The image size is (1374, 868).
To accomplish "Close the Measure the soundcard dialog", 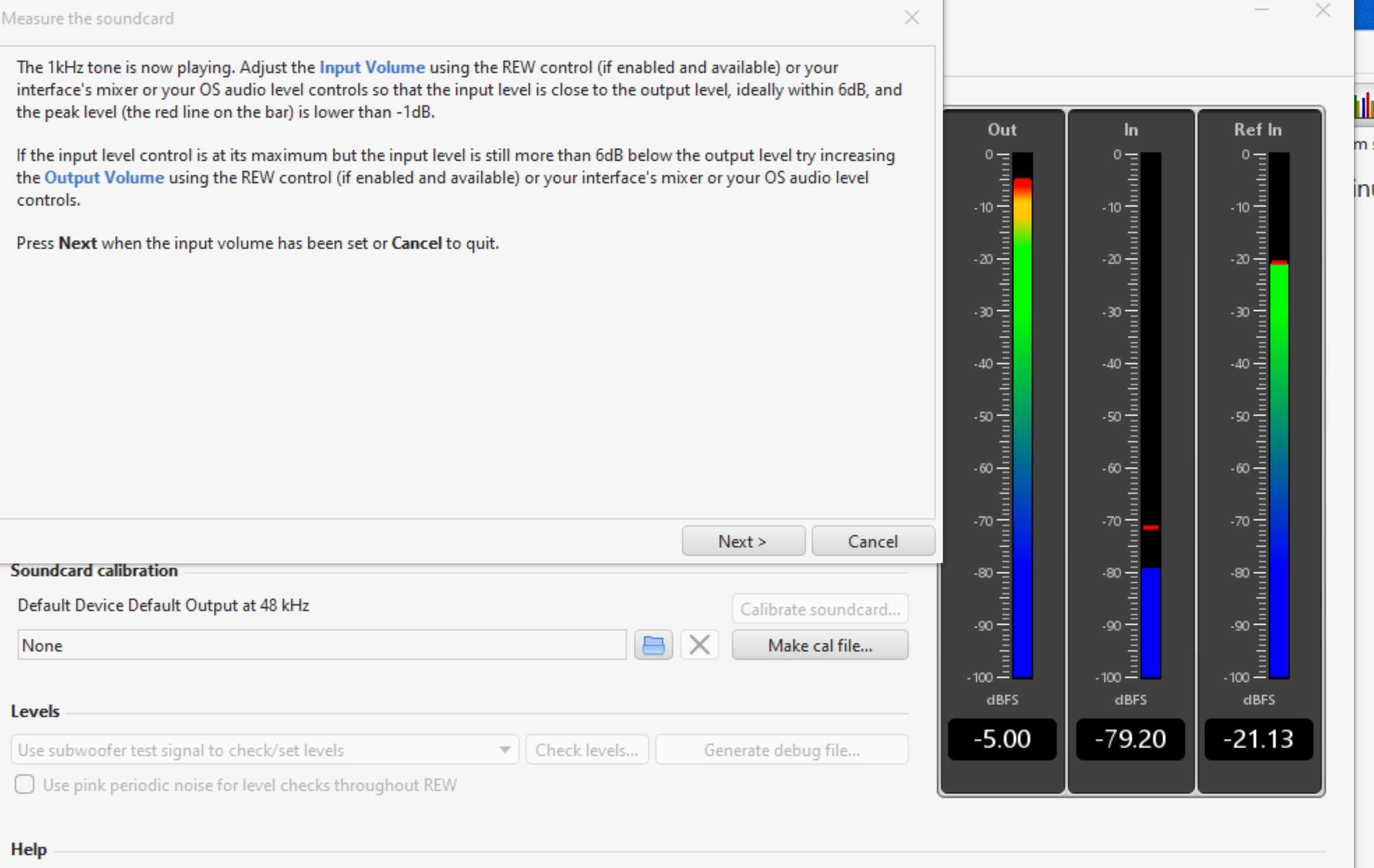I will [x=911, y=18].
